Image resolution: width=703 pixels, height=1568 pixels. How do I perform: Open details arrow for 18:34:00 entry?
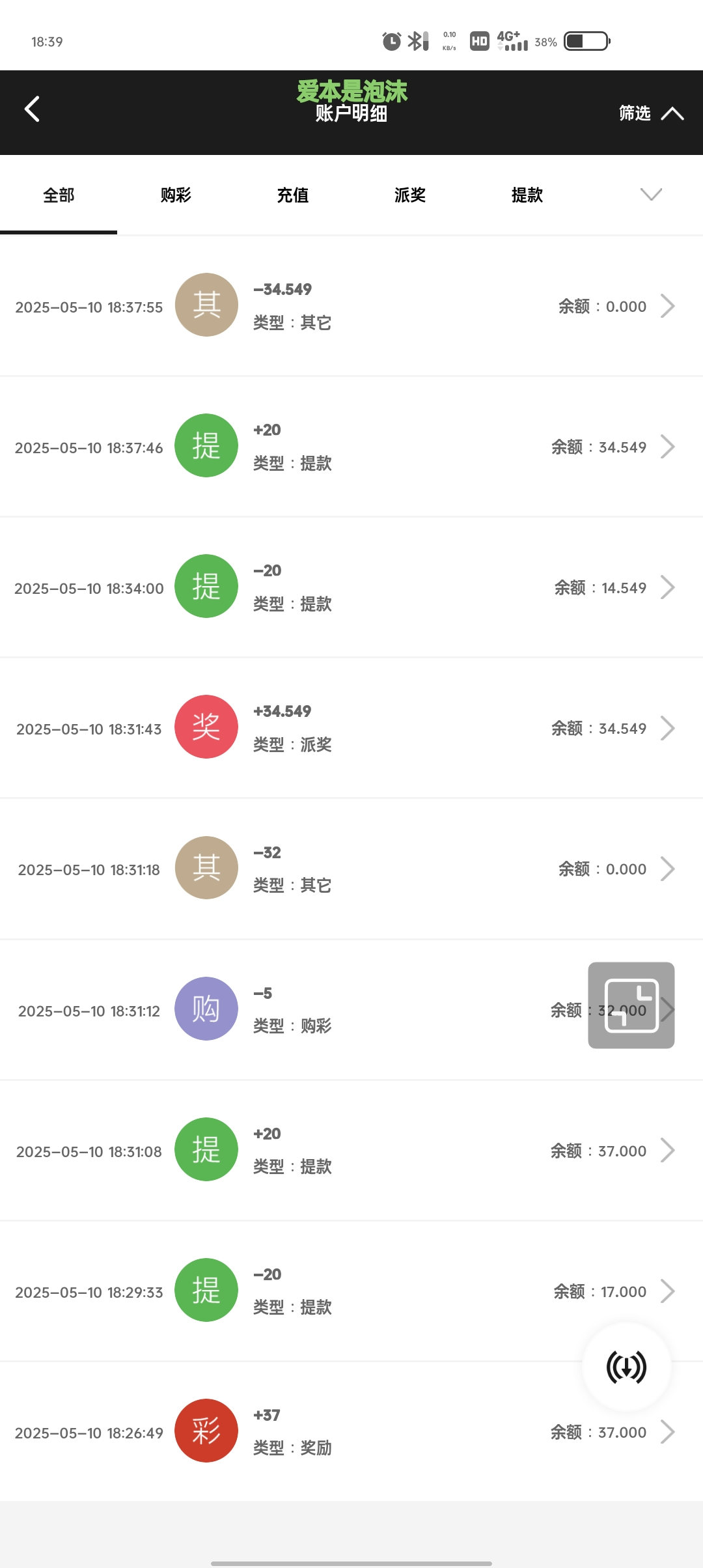[667, 587]
